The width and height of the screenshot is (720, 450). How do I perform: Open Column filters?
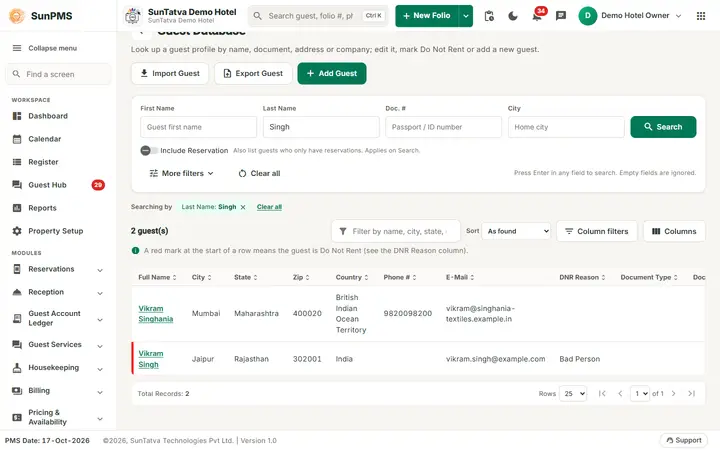(x=596, y=231)
